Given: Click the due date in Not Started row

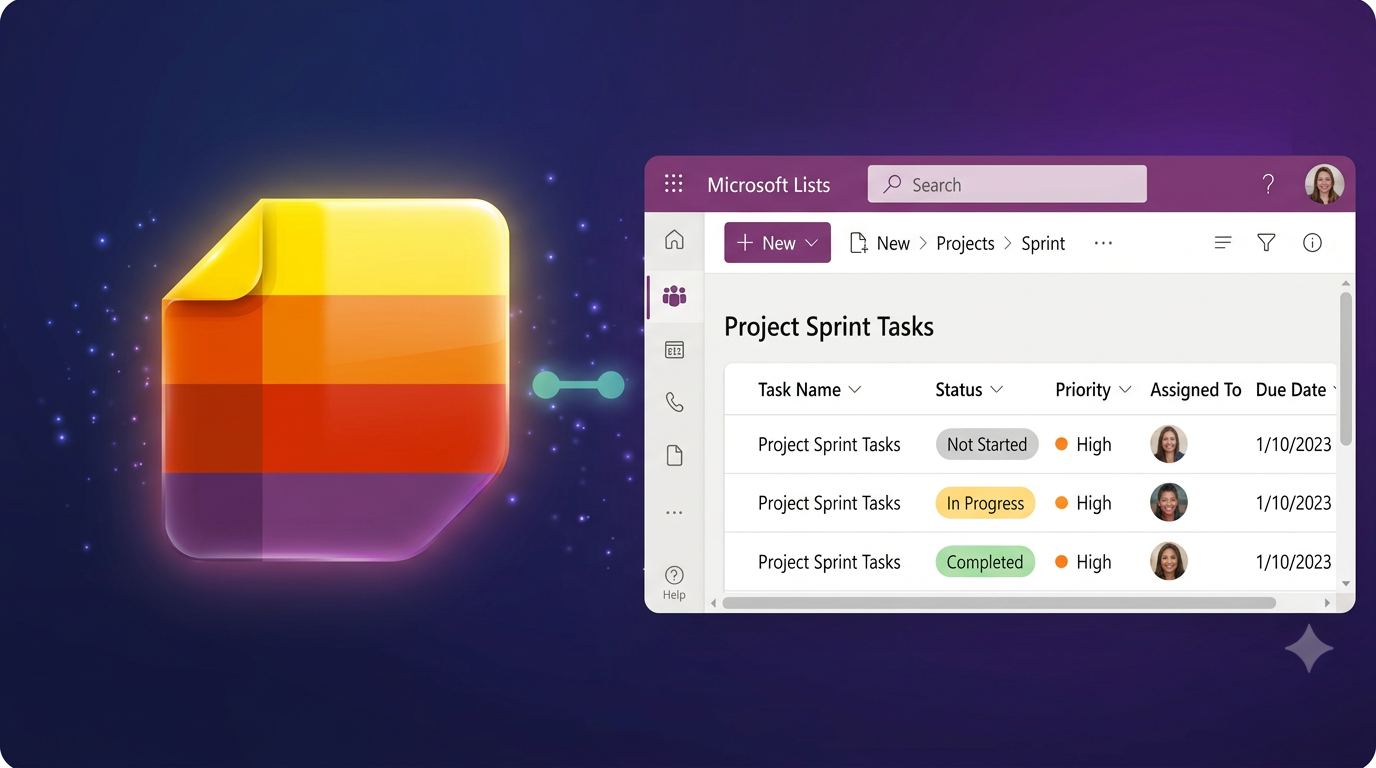Looking at the screenshot, I should 1294,445.
